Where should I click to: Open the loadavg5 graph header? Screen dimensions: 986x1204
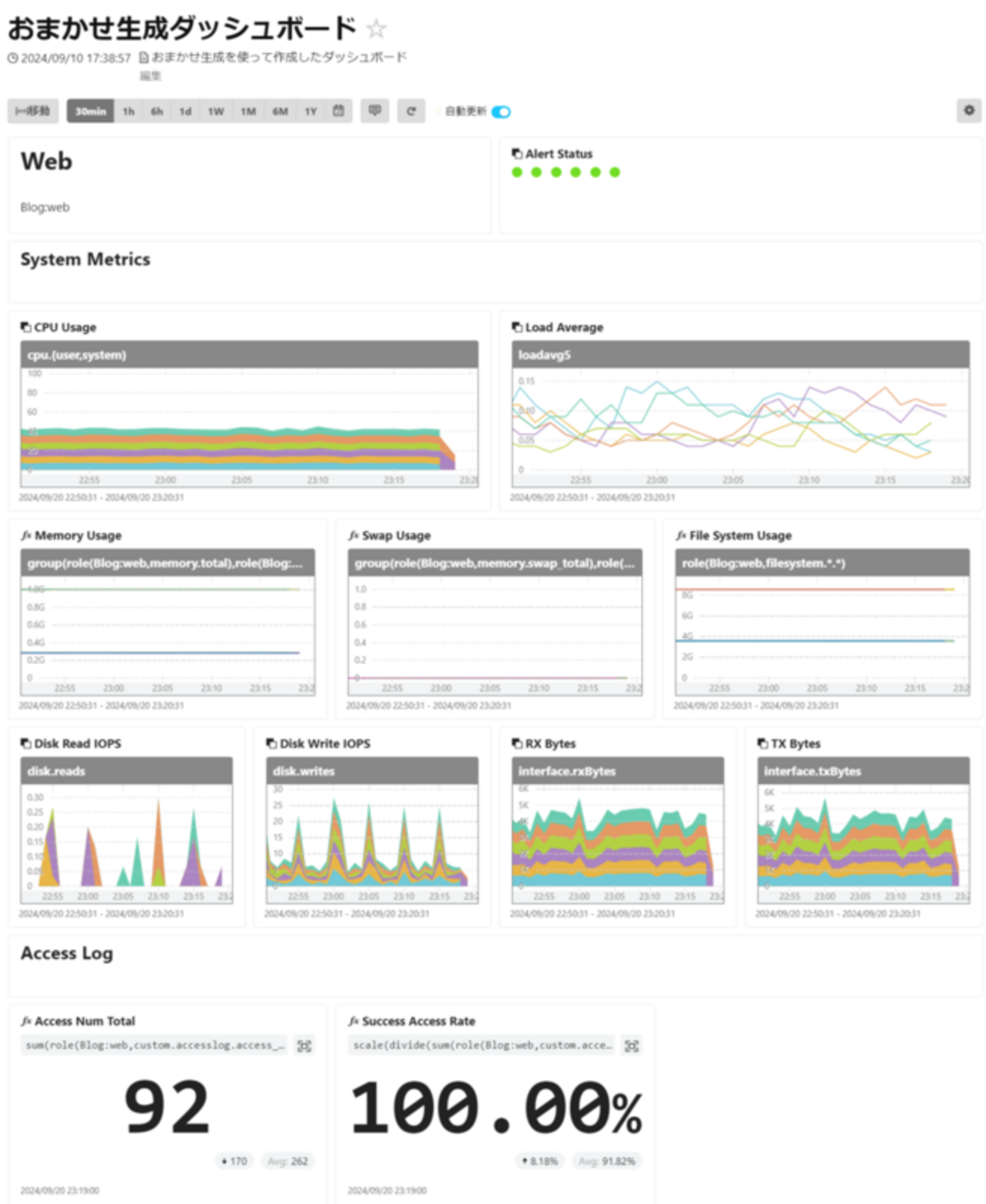point(740,355)
